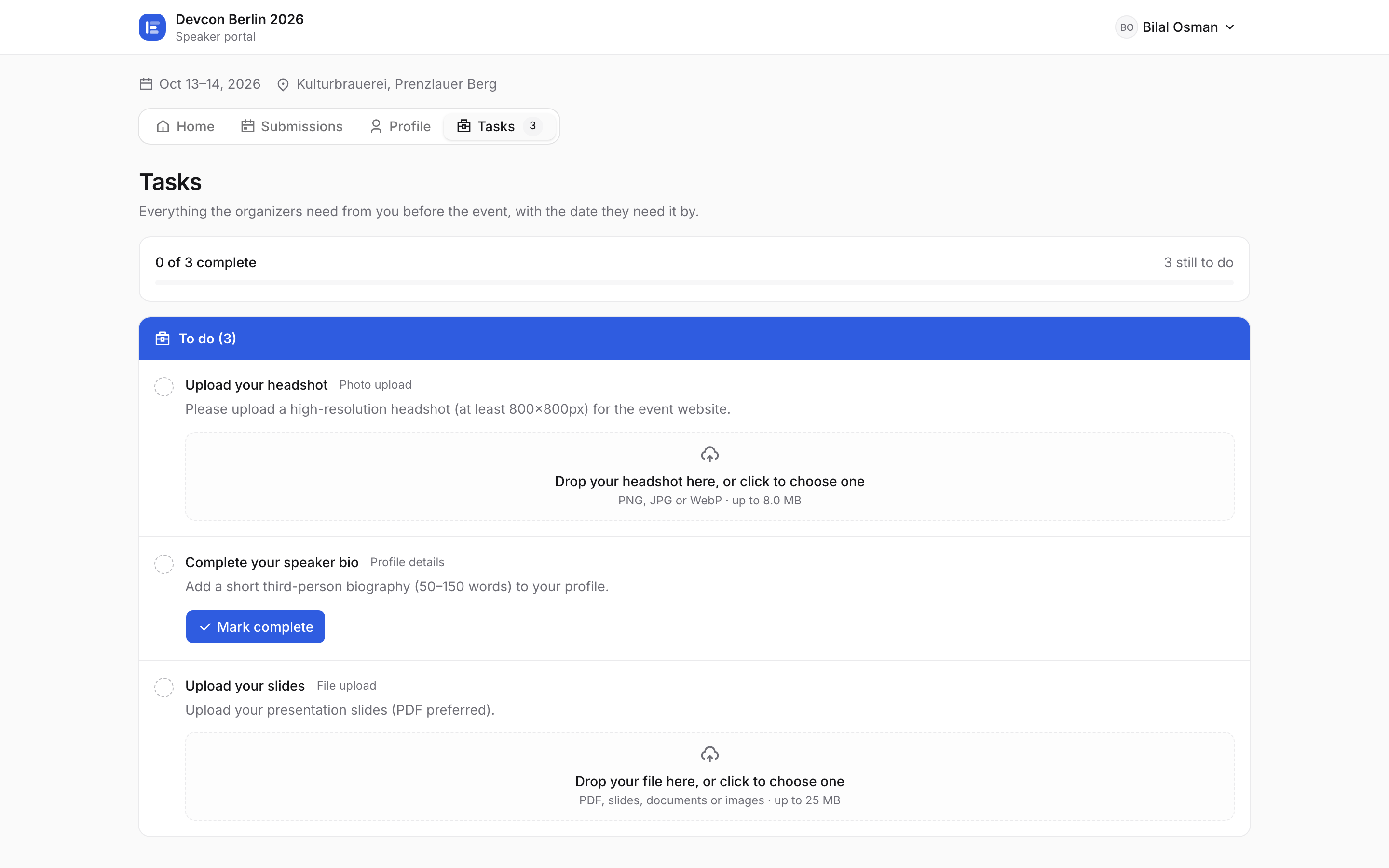Click the calendar icon beside Oct 13–14, 2026
This screenshot has width=1389, height=868.
(146, 84)
